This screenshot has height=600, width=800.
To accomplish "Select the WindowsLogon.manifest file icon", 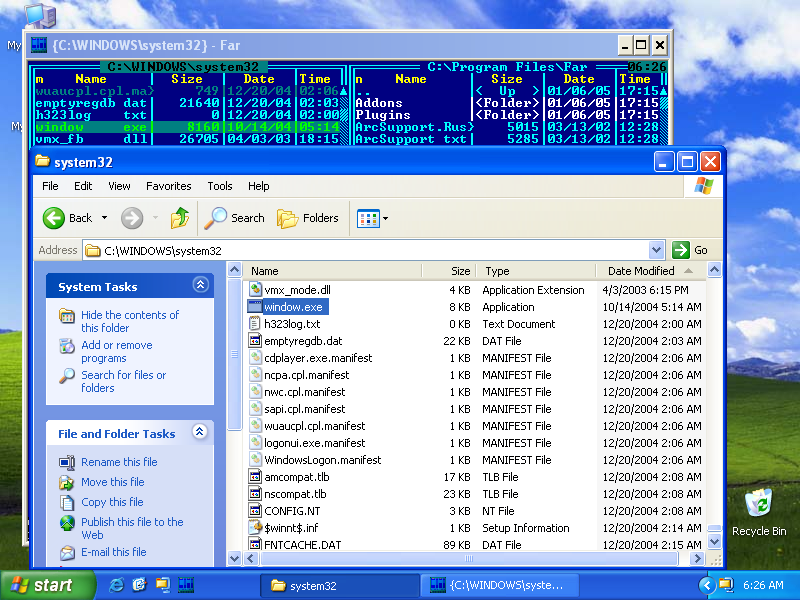I will [x=255, y=460].
